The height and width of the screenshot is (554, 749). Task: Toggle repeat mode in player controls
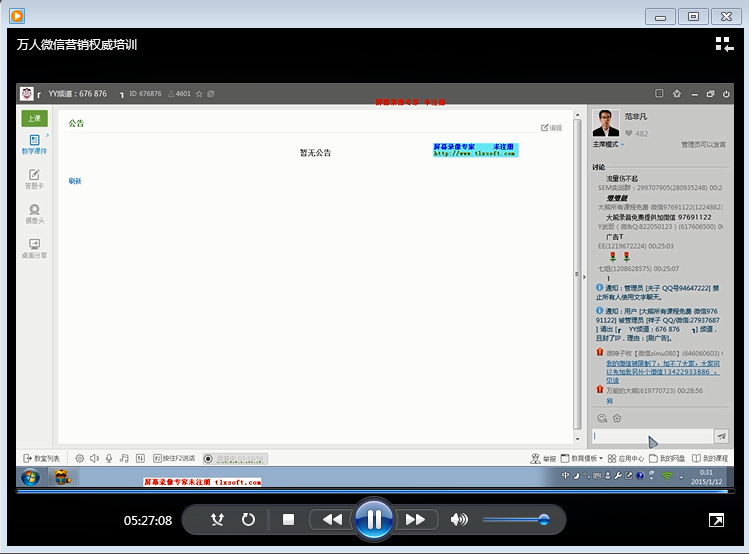point(248,520)
